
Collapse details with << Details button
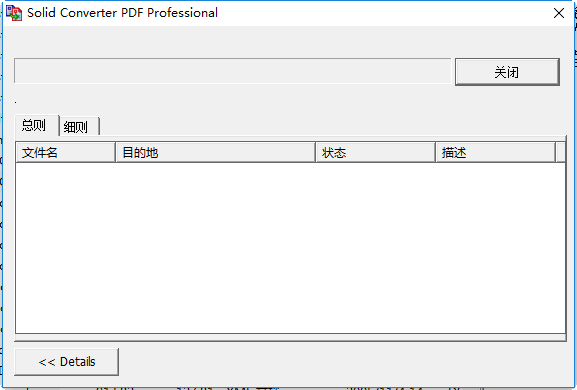67,362
